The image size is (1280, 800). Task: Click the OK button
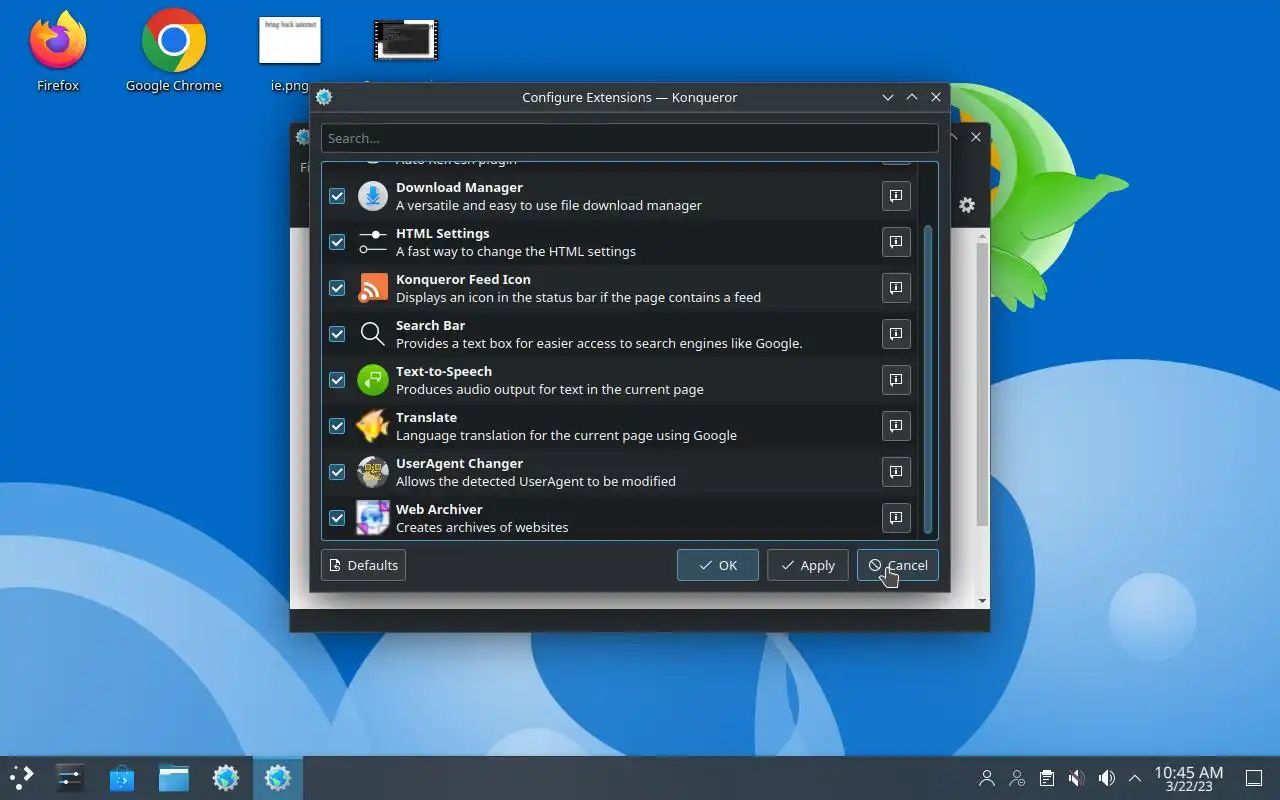click(718, 565)
